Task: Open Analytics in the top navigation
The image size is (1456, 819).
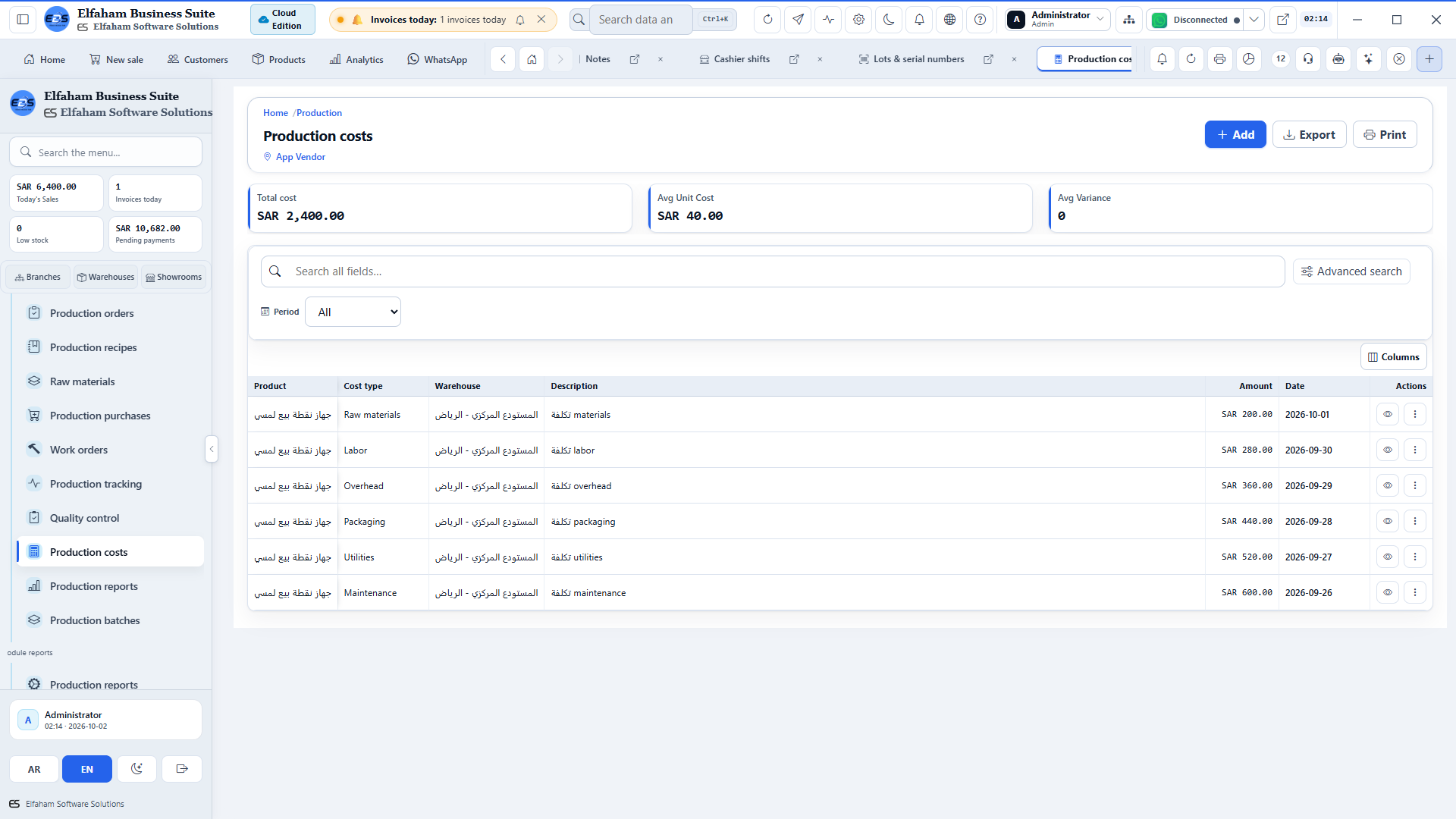Action: tap(356, 59)
